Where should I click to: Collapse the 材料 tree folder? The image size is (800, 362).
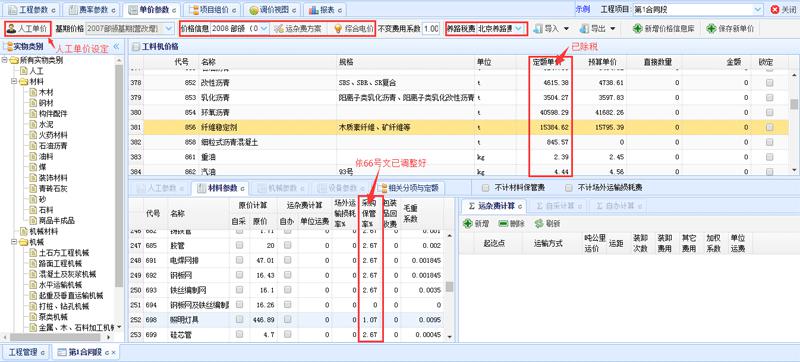coord(14,82)
